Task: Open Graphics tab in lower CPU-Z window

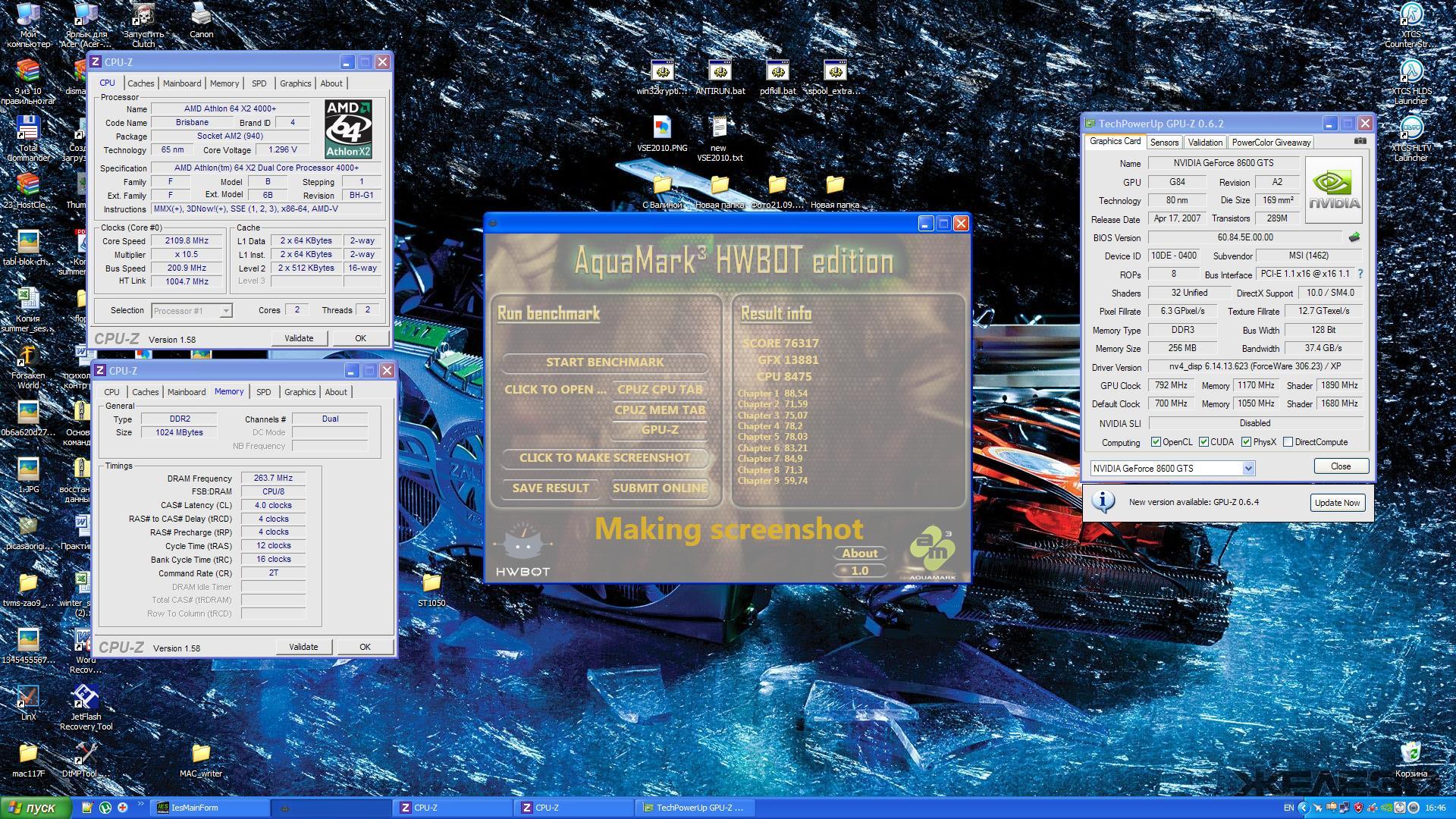Action: tap(300, 392)
